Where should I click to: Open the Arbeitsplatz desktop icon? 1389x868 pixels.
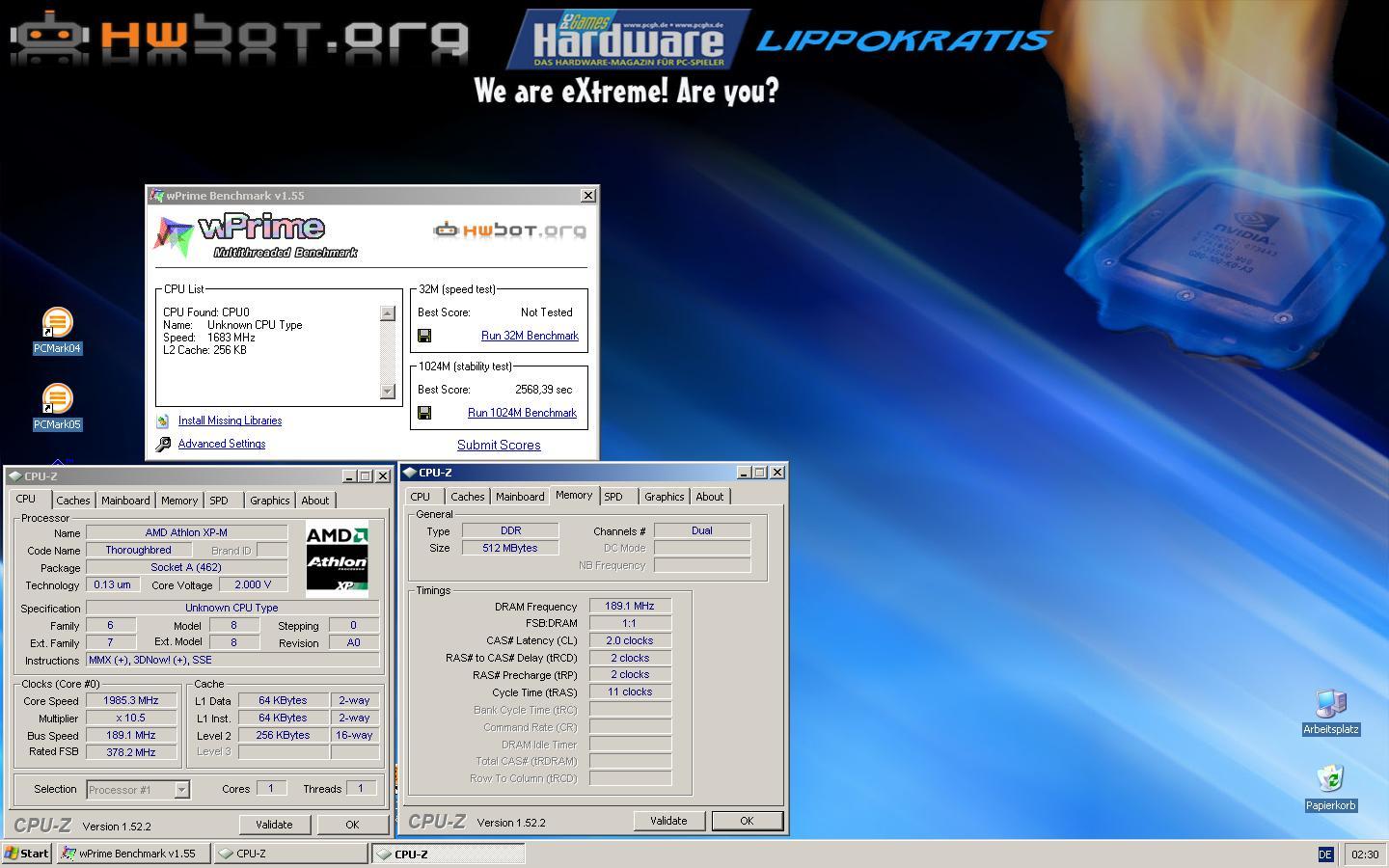coord(1331,713)
